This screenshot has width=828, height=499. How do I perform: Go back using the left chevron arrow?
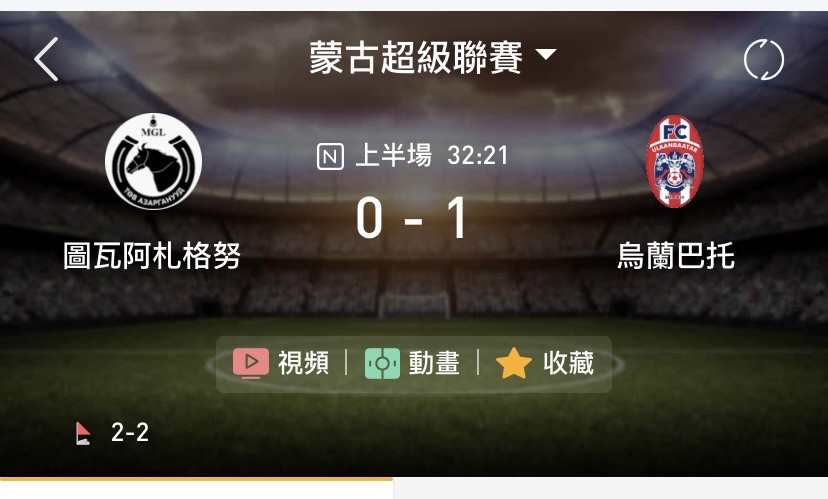pos(46,59)
